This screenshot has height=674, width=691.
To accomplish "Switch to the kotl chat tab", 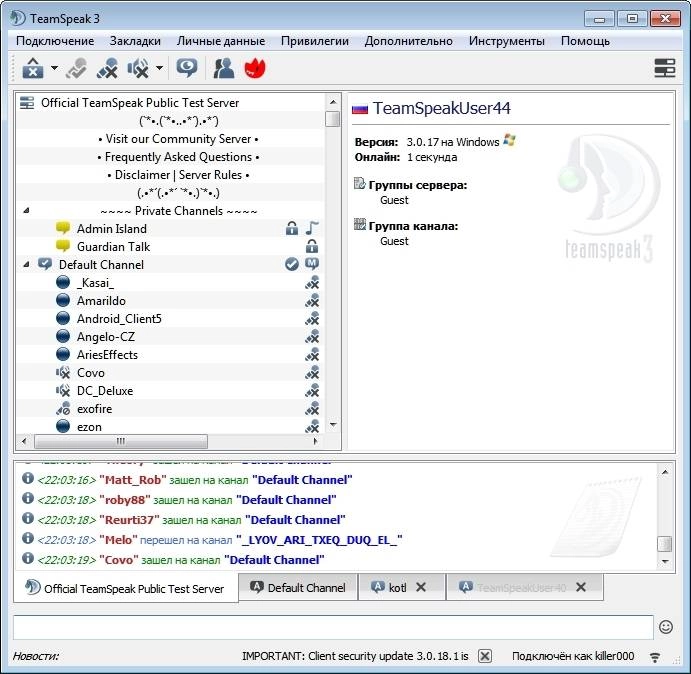I will tap(398, 588).
